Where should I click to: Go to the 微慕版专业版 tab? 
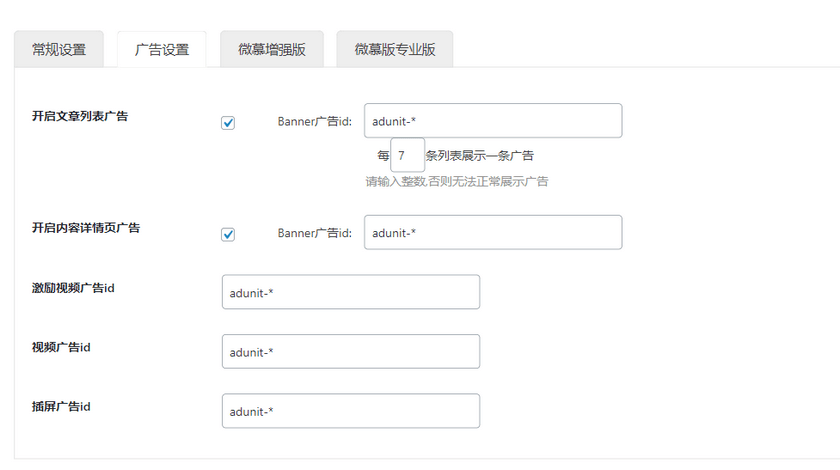[x=395, y=50]
